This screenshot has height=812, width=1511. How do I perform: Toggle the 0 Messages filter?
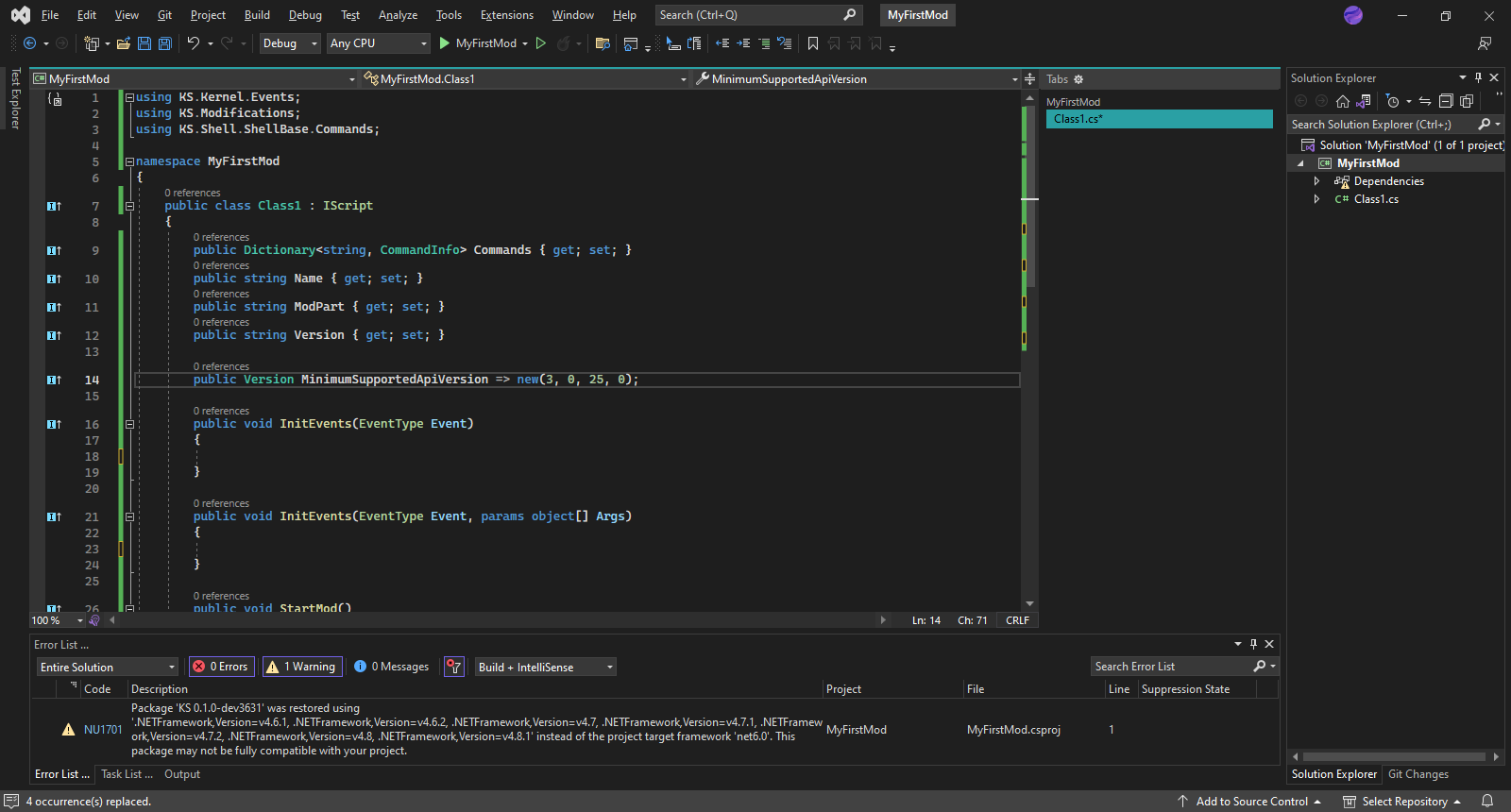[x=392, y=667]
